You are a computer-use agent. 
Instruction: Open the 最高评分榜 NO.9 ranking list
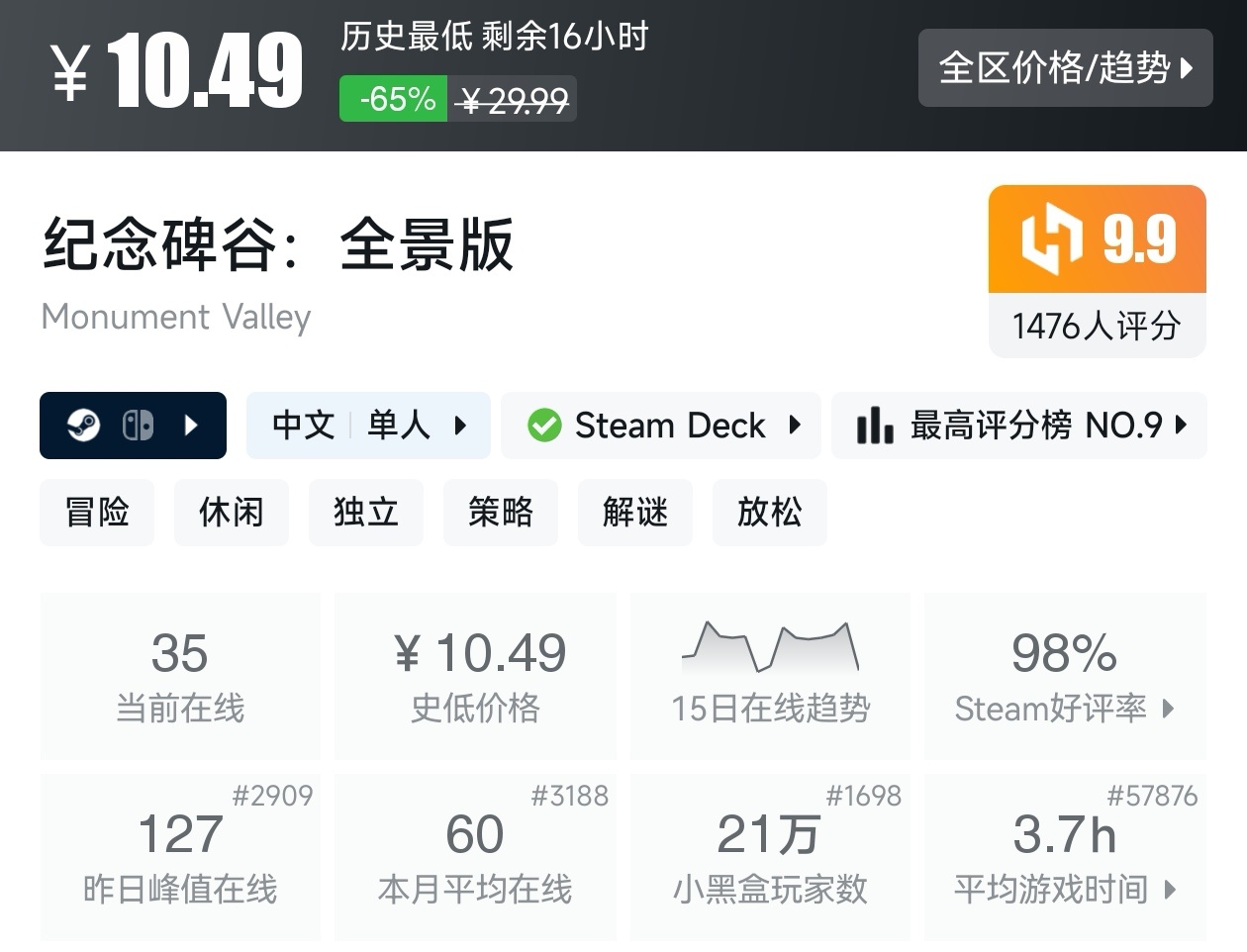point(1019,426)
